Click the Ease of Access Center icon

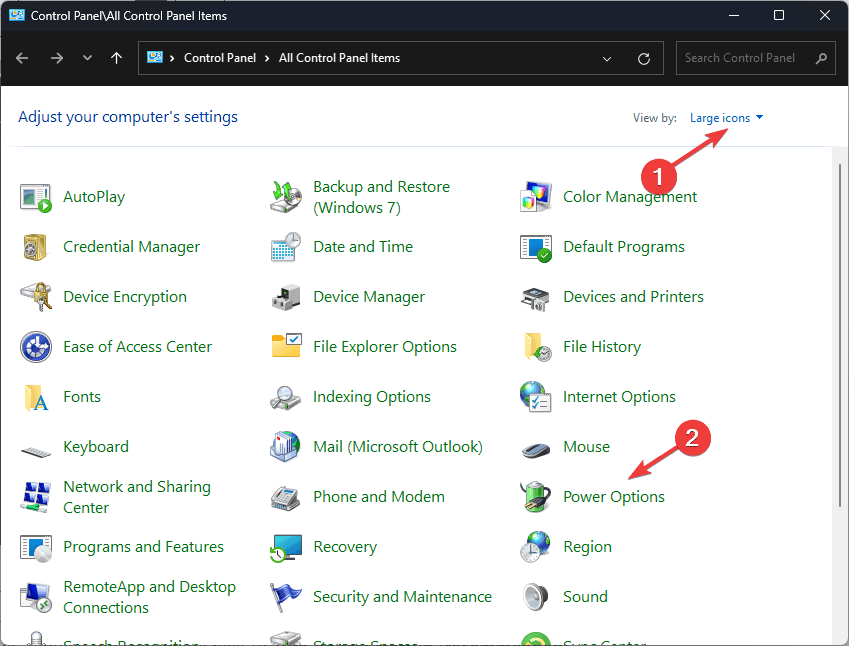click(x=36, y=347)
